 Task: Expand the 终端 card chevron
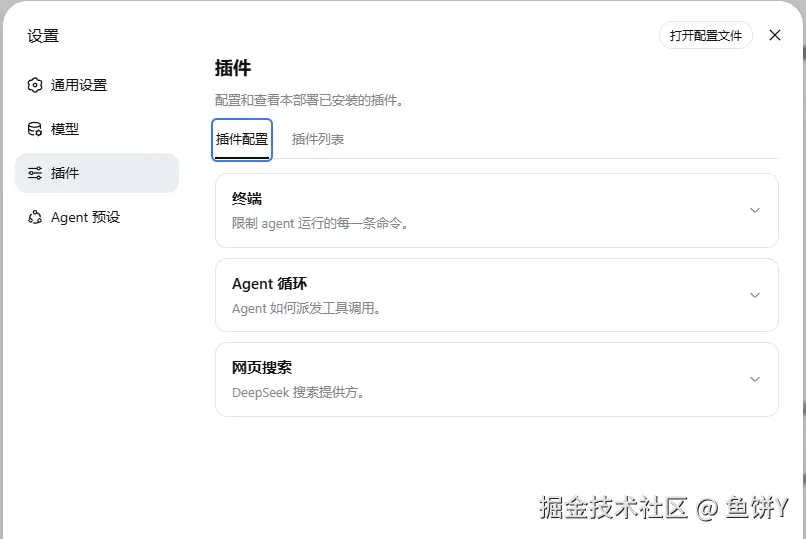pos(755,210)
